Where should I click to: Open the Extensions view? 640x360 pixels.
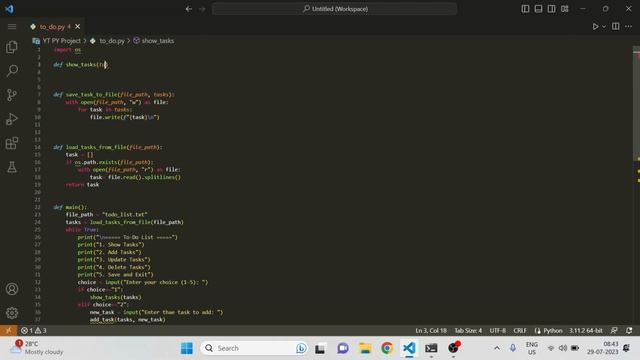pyautogui.click(x=12, y=143)
